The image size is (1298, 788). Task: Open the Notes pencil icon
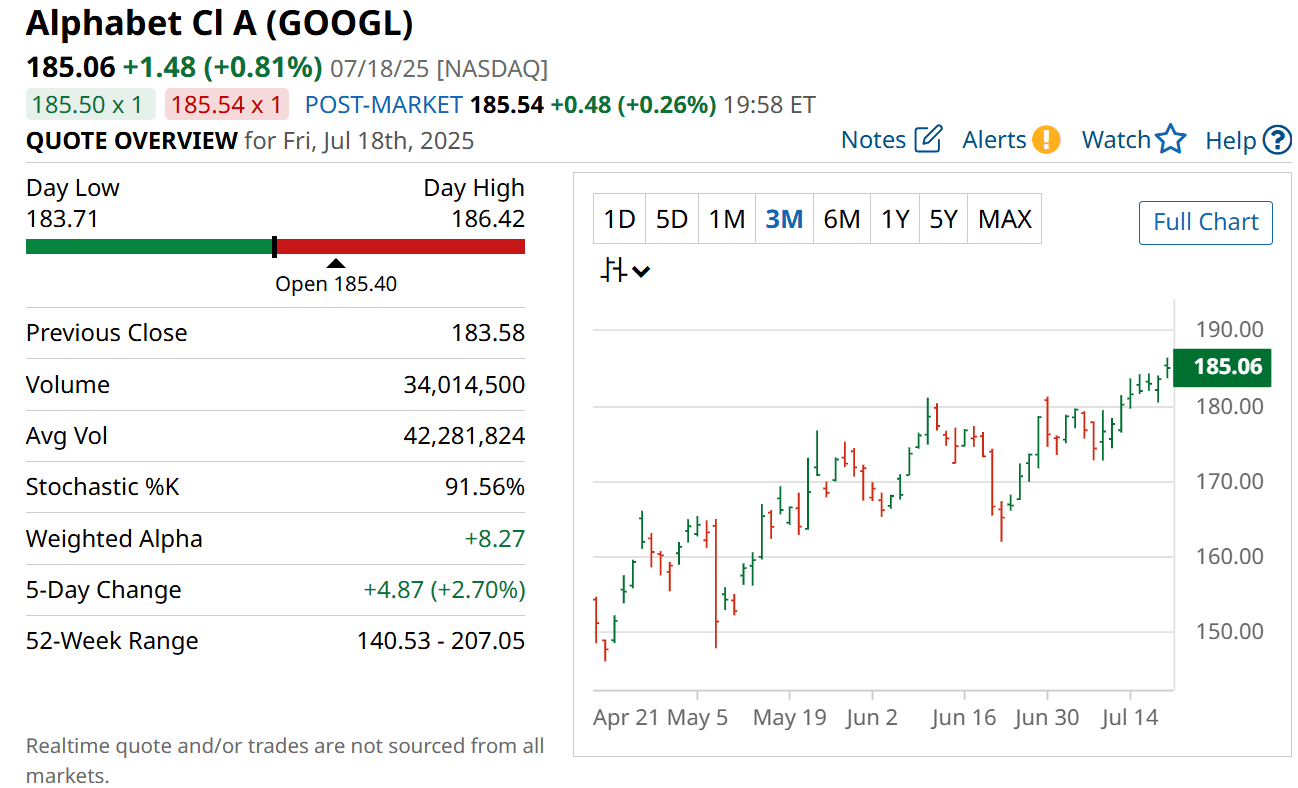click(929, 139)
